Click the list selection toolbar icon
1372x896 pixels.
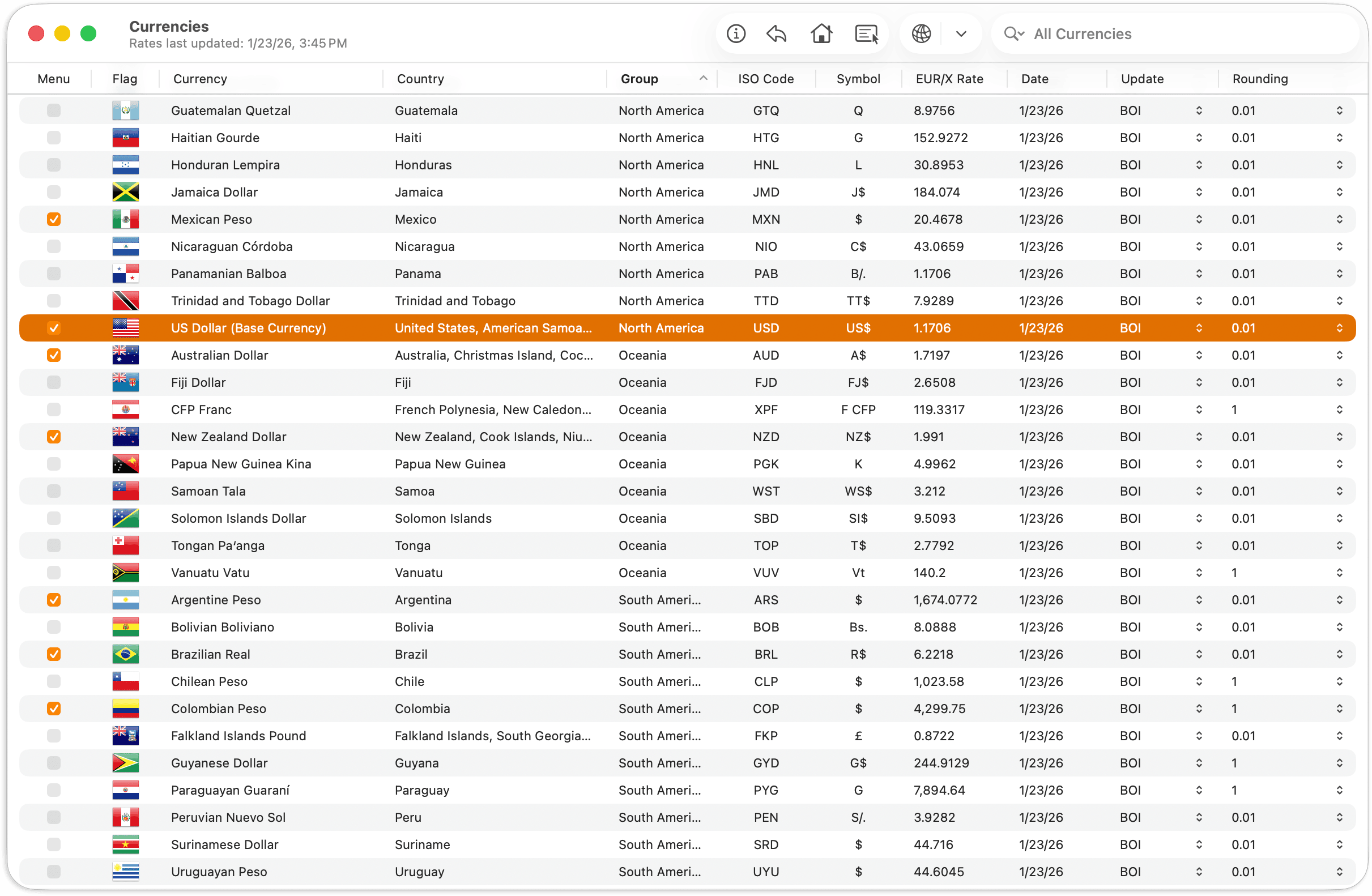pyautogui.click(x=866, y=34)
